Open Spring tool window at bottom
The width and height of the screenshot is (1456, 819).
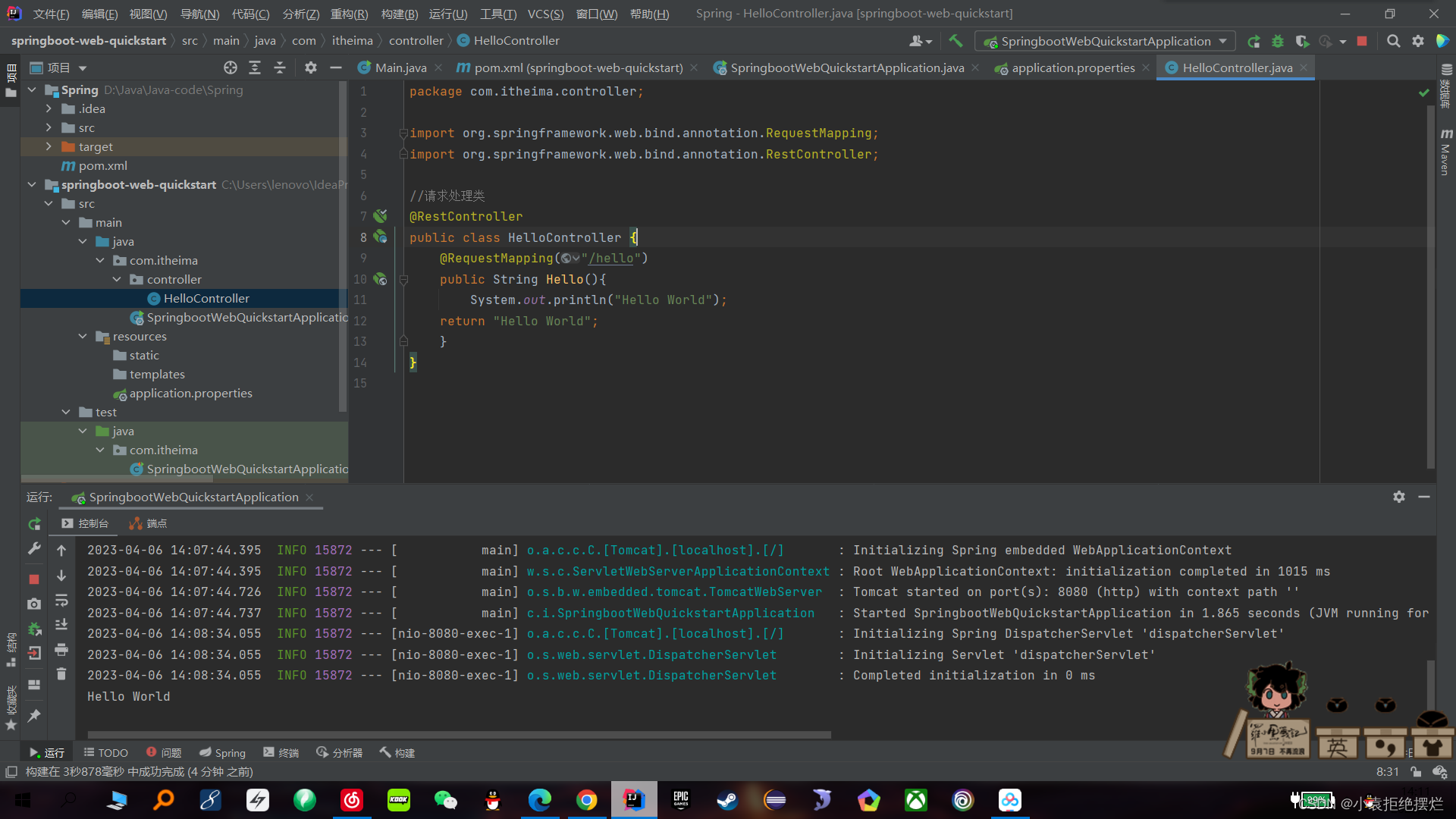tap(222, 752)
